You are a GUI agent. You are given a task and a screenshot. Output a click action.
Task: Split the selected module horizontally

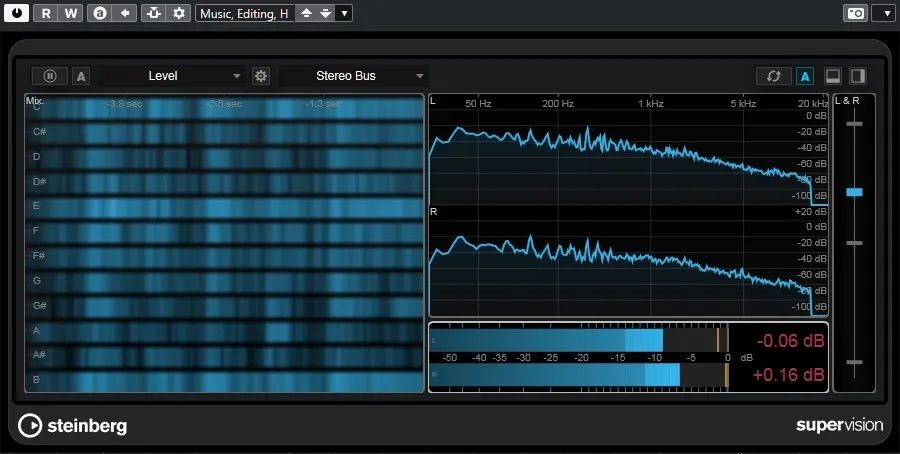(833, 76)
